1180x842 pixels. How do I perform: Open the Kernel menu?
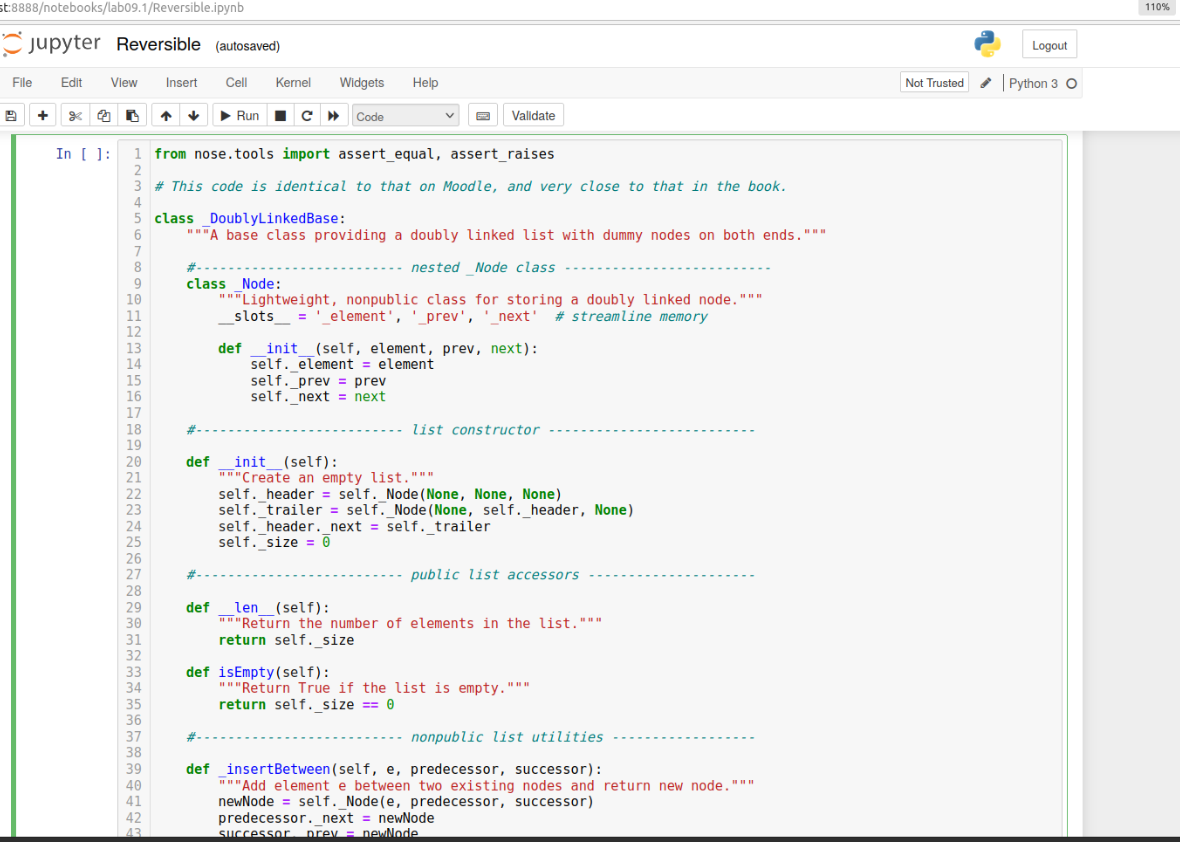tap(293, 83)
